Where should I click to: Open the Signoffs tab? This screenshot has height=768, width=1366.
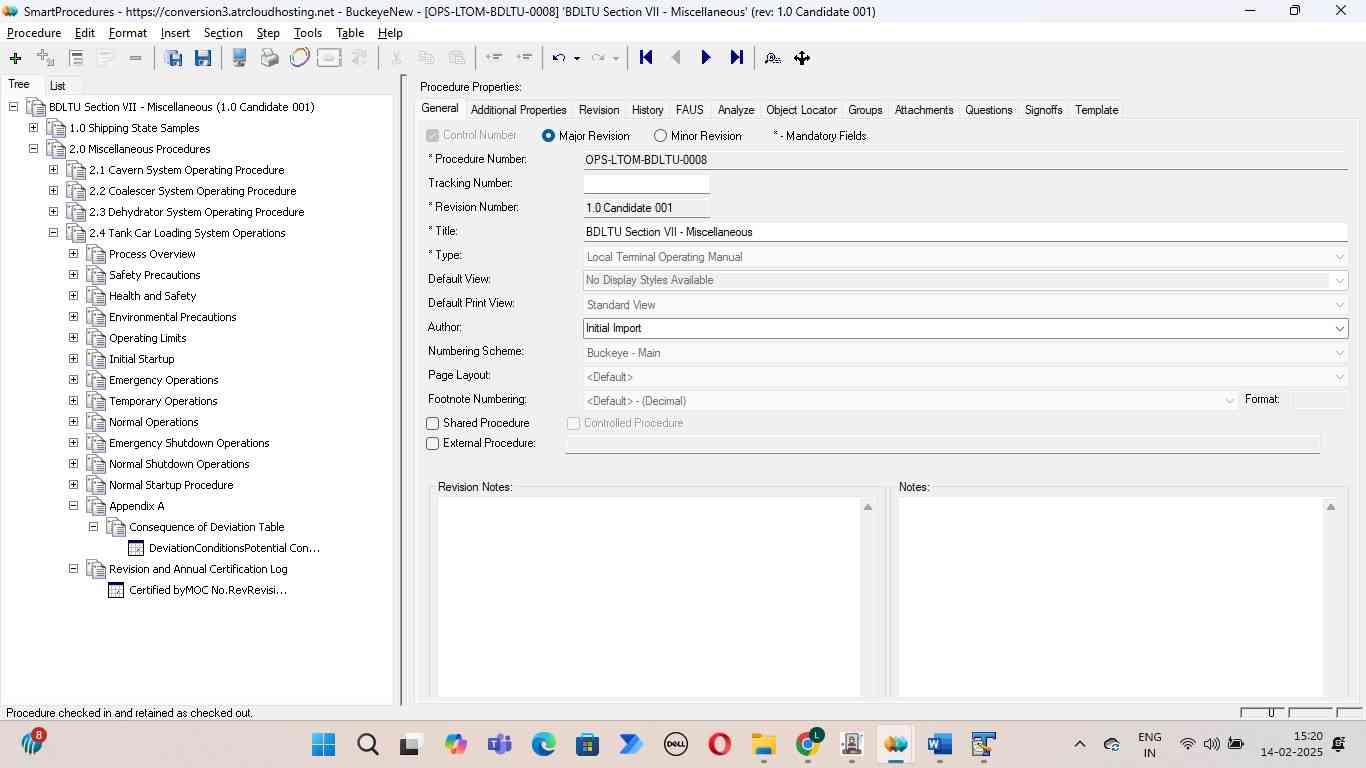(x=1043, y=110)
